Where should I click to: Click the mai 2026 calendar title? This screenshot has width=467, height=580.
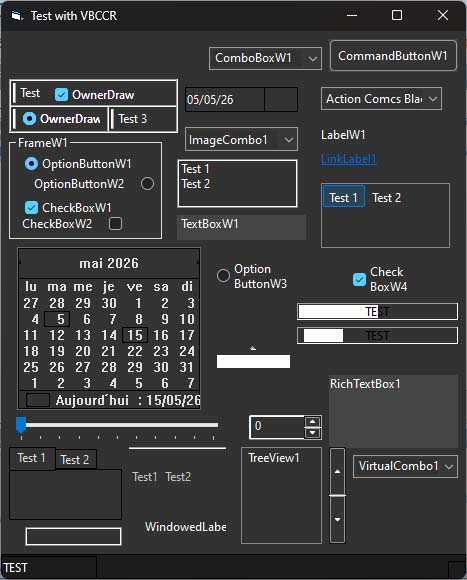pos(109,263)
